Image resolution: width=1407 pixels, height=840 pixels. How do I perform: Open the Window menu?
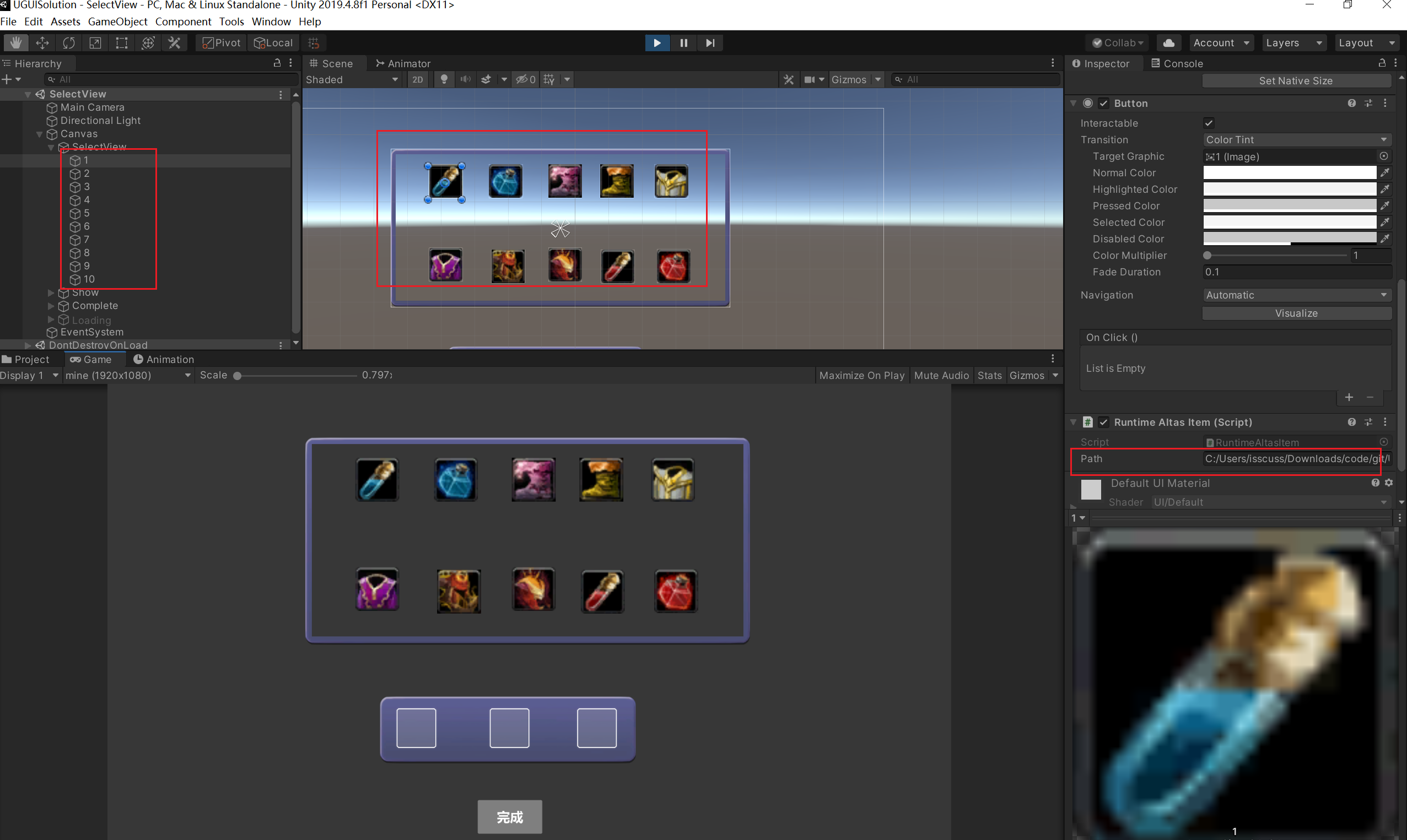[x=271, y=21]
